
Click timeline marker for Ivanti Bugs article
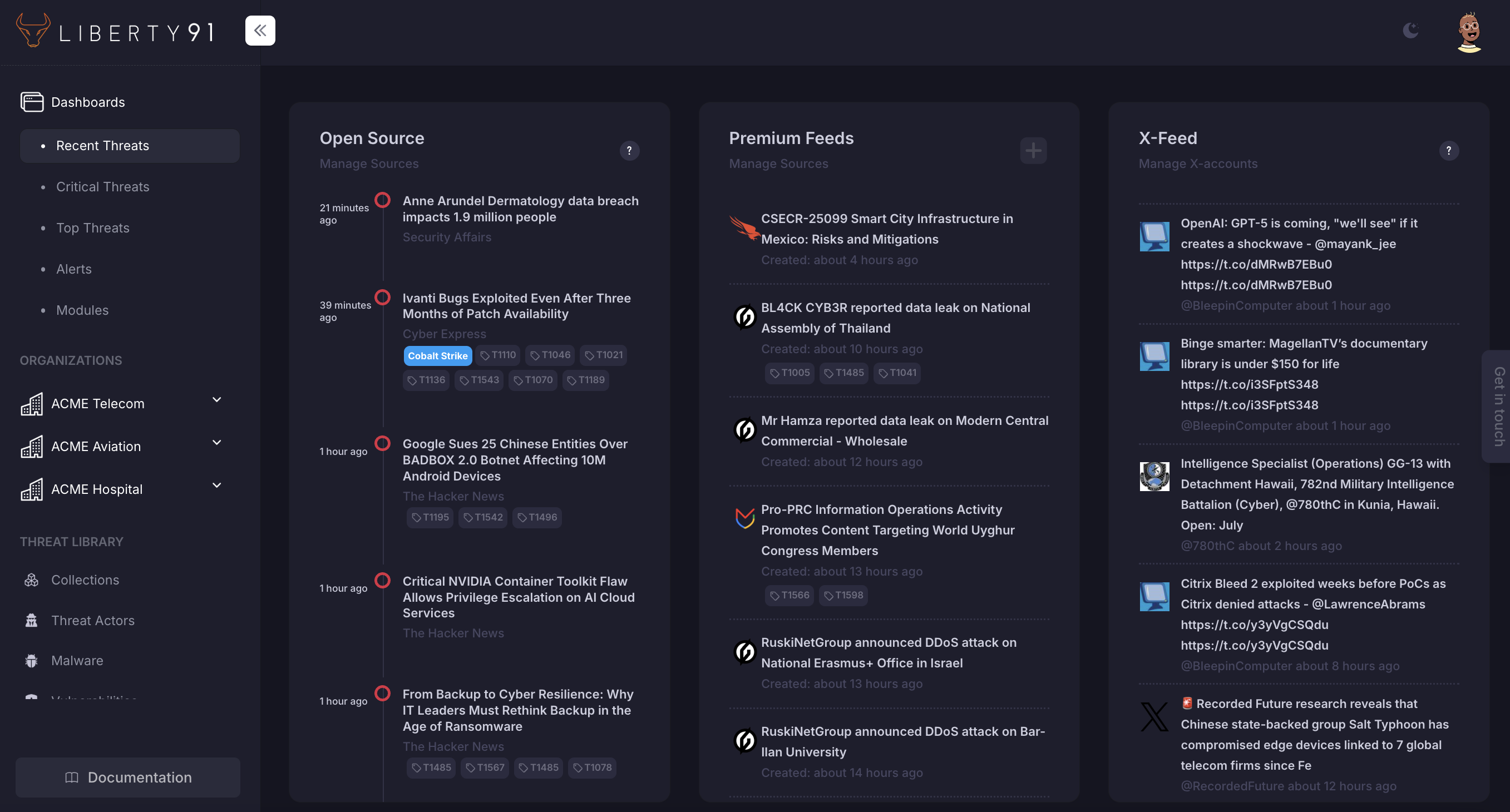coord(383,298)
